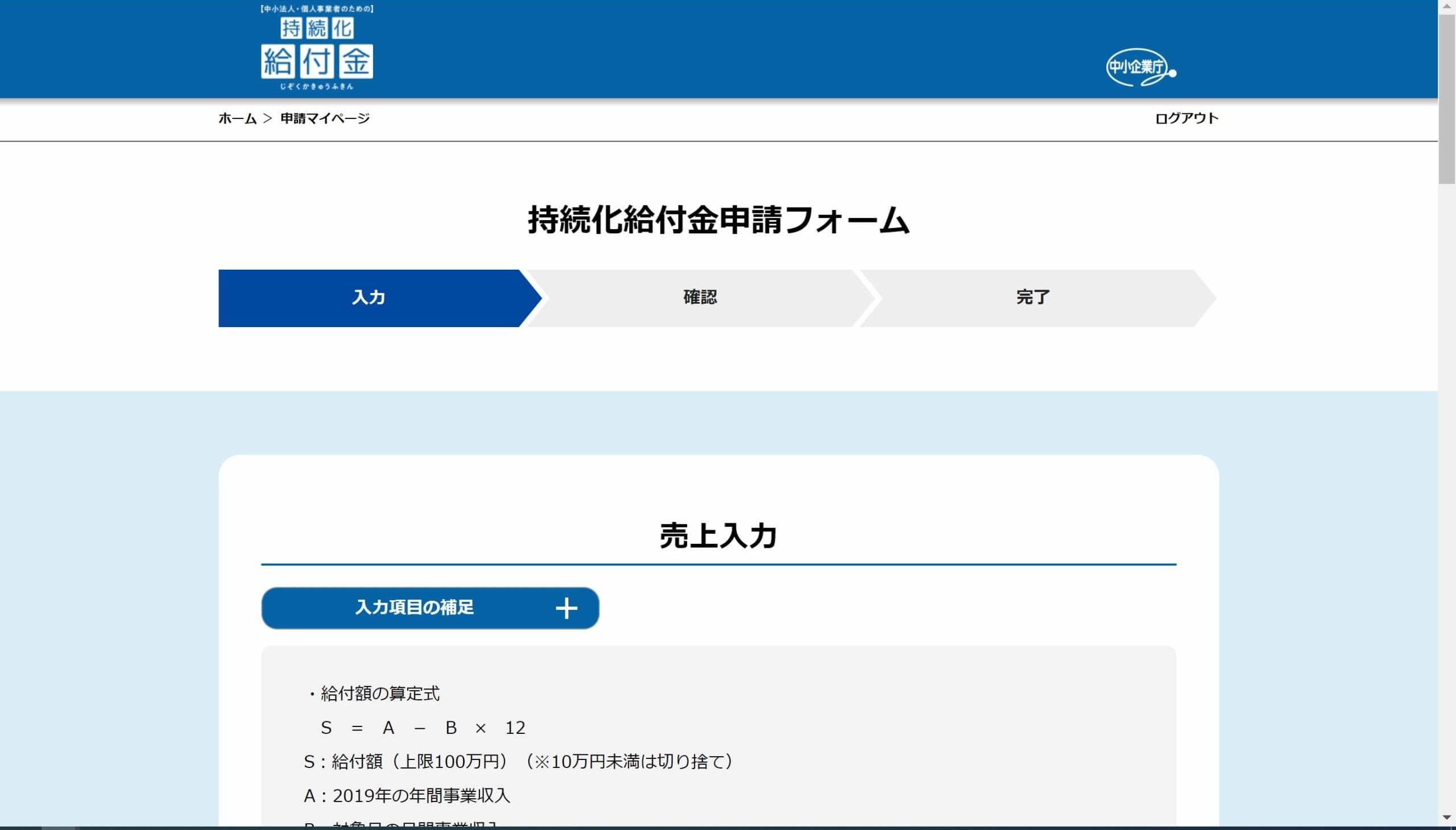This screenshot has height=830, width=1456.
Task: Click the 持続化給付金 logo
Action: pyautogui.click(x=317, y=48)
